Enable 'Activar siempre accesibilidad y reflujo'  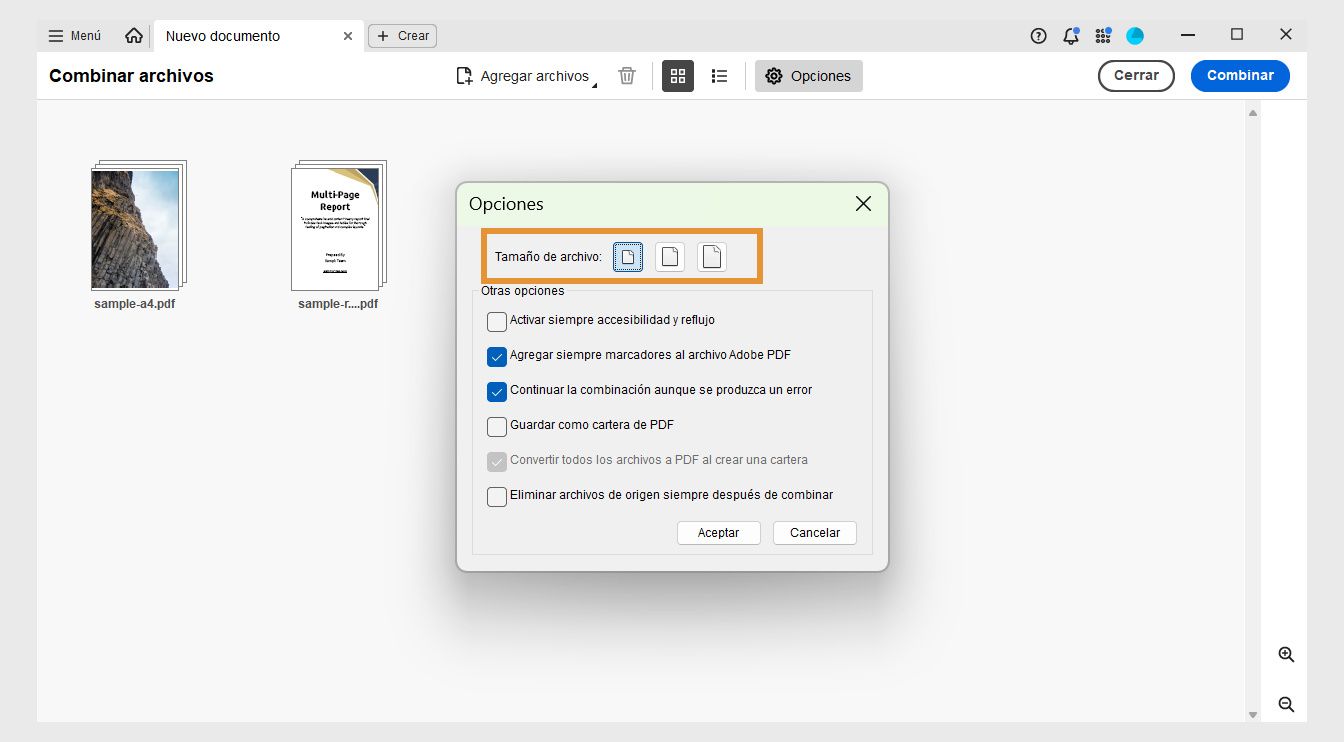497,321
